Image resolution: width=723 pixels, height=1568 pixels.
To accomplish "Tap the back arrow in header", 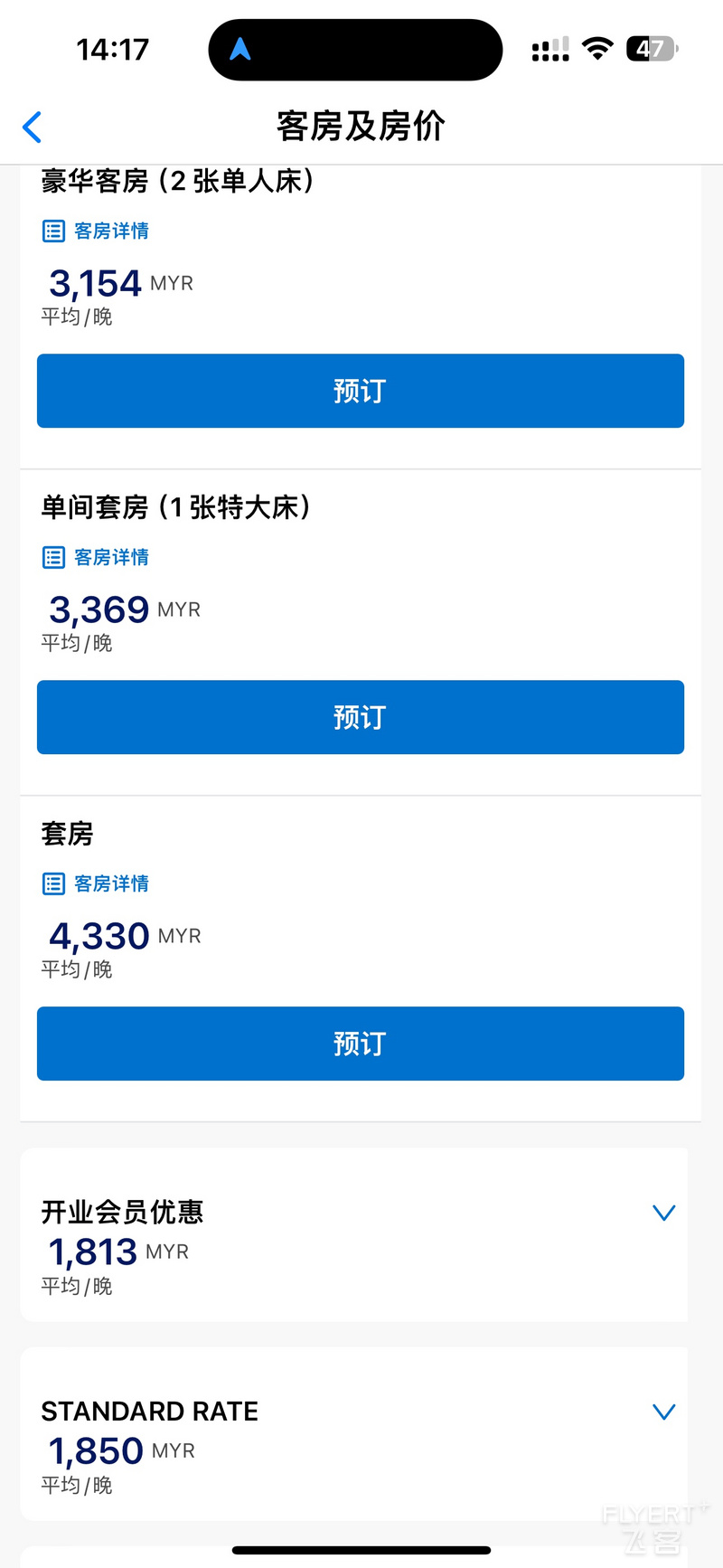I will [x=33, y=128].
